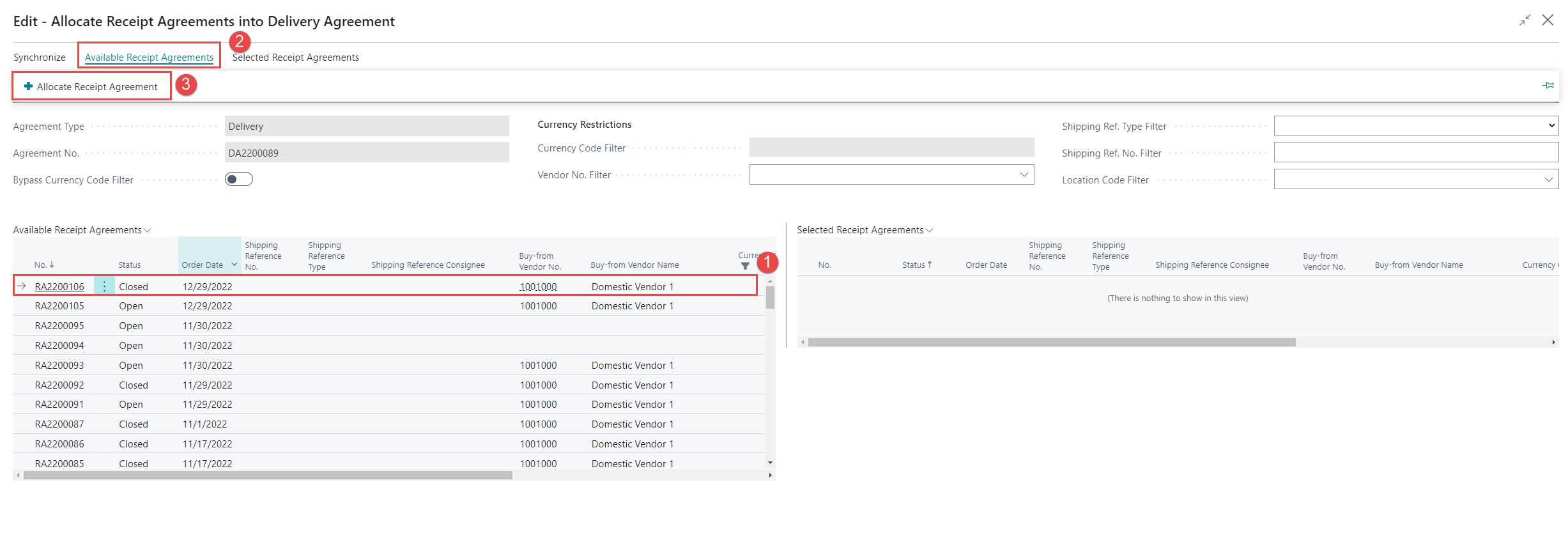Click the horizontal scrollbar under Available Receipt Agreements
The image size is (1568, 549).
[x=268, y=476]
